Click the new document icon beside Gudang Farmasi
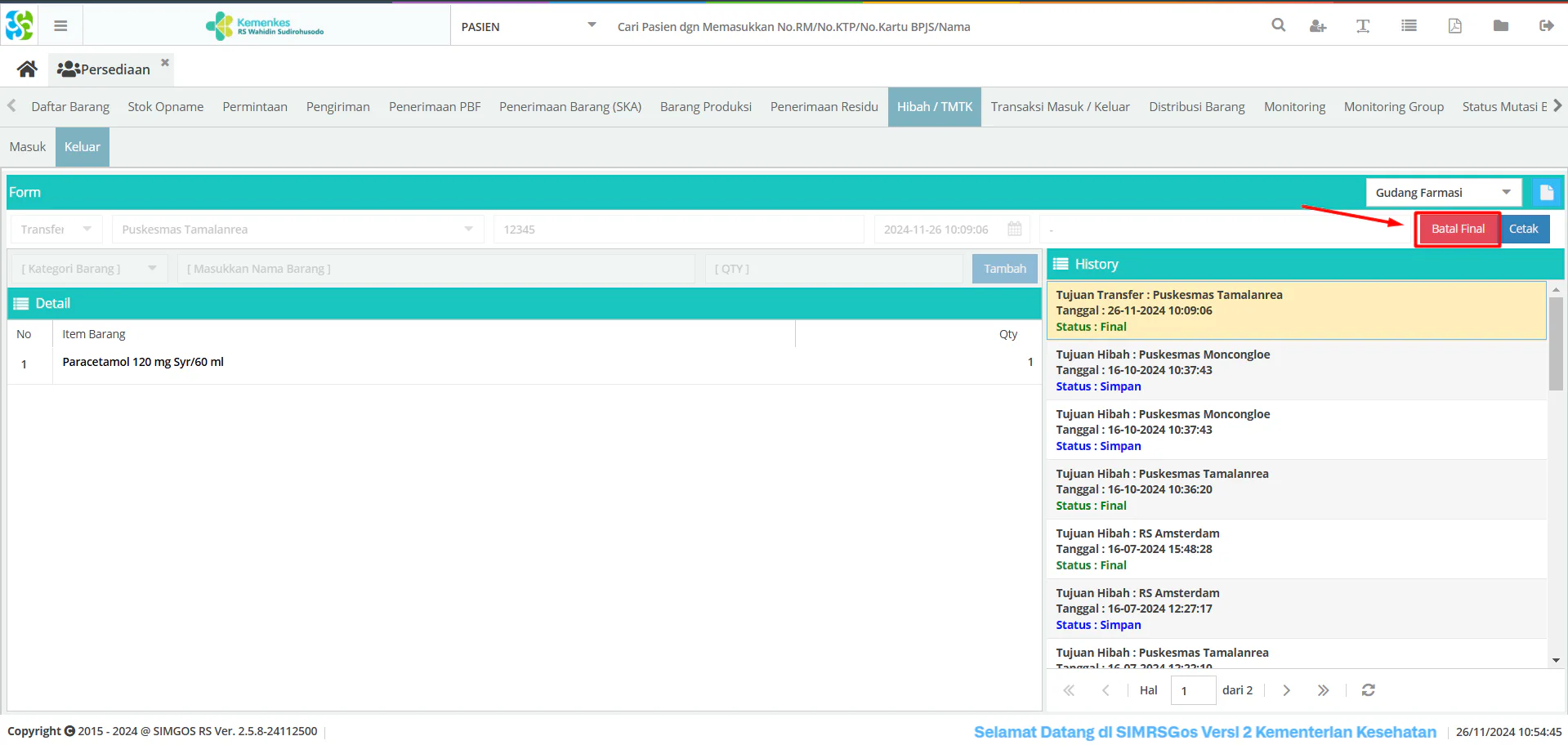The image size is (1568, 745). [x=1546, y=193]
